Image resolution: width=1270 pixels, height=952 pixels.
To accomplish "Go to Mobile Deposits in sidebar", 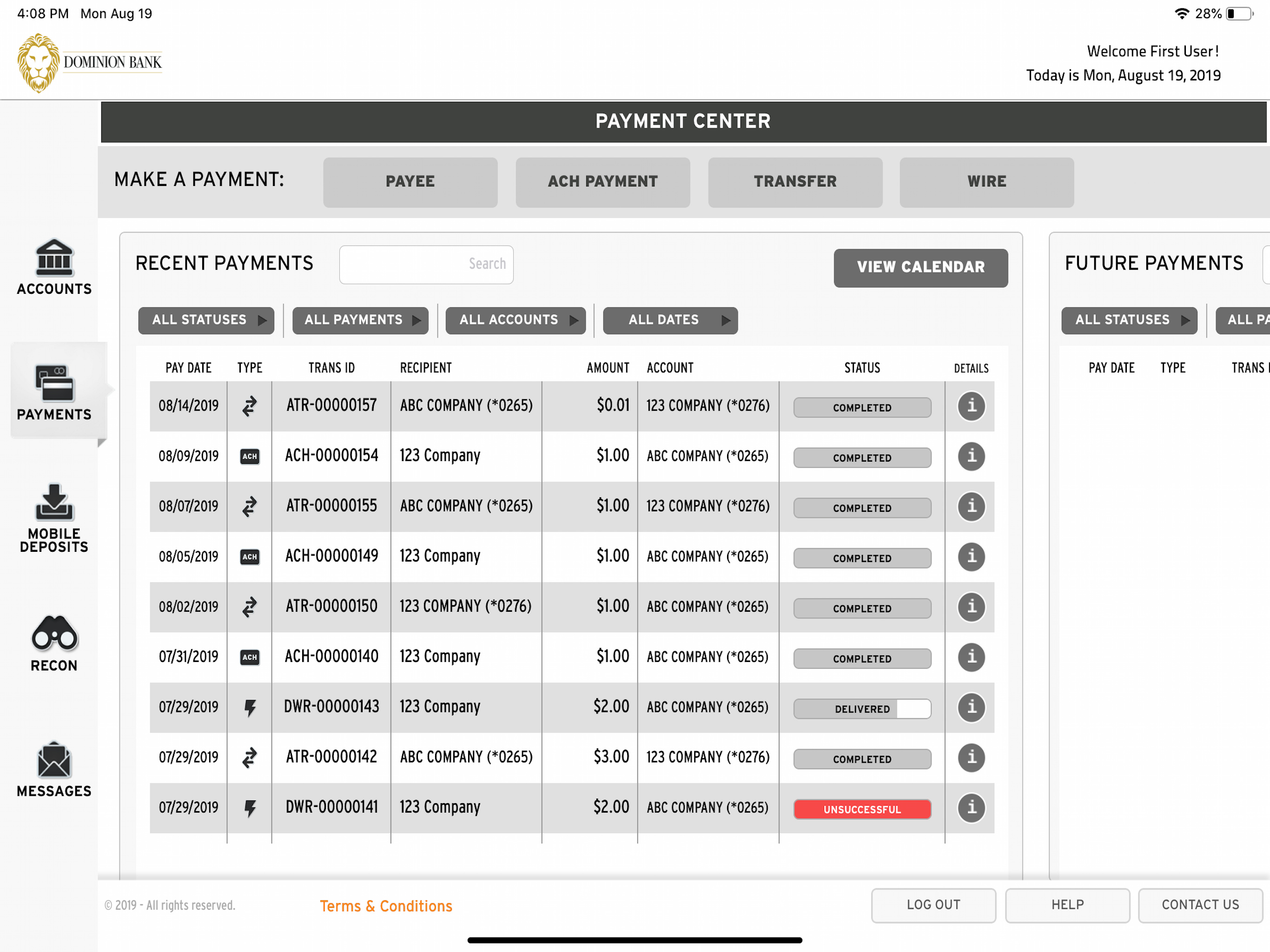I will [54, 518].
